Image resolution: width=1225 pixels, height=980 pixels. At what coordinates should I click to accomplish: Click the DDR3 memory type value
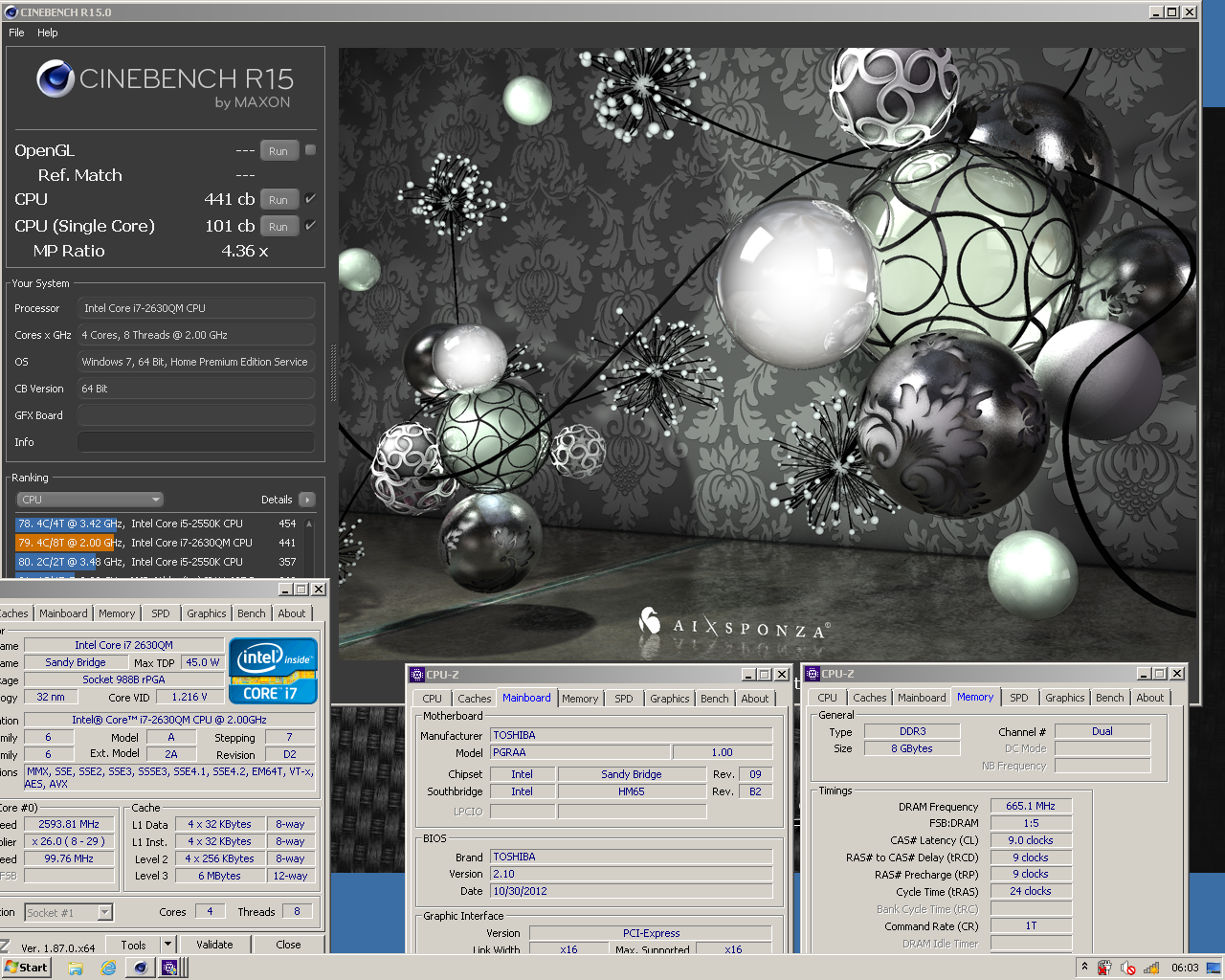(912, 731)
